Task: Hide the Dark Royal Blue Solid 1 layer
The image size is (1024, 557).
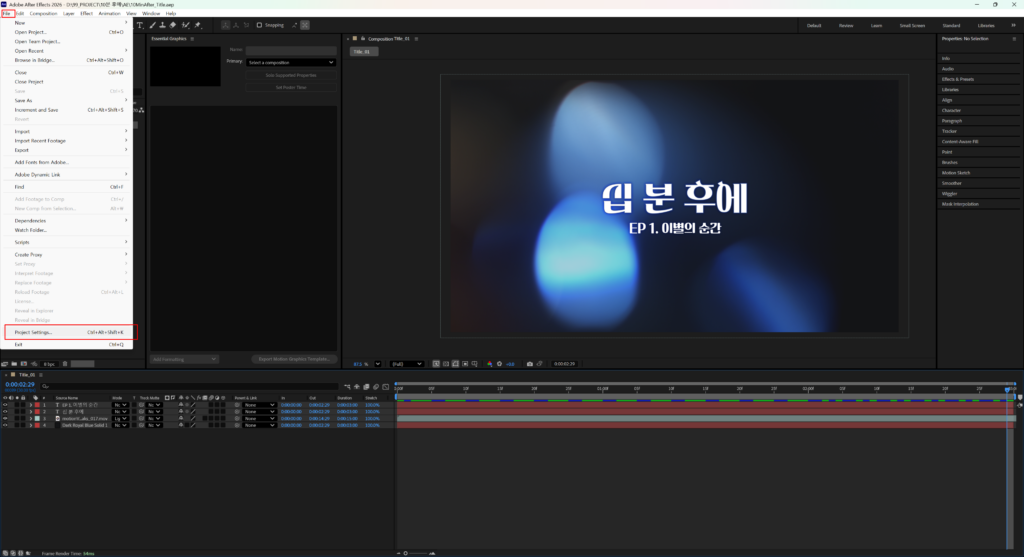Action: (5, 425)
